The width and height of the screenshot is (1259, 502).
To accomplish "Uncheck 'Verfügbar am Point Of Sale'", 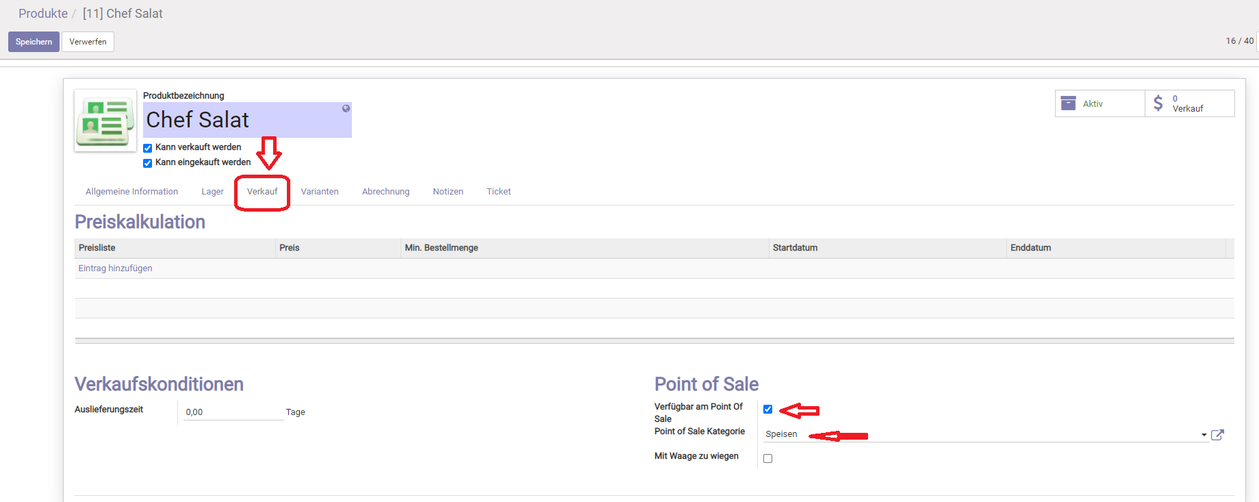I will (768, 409).
